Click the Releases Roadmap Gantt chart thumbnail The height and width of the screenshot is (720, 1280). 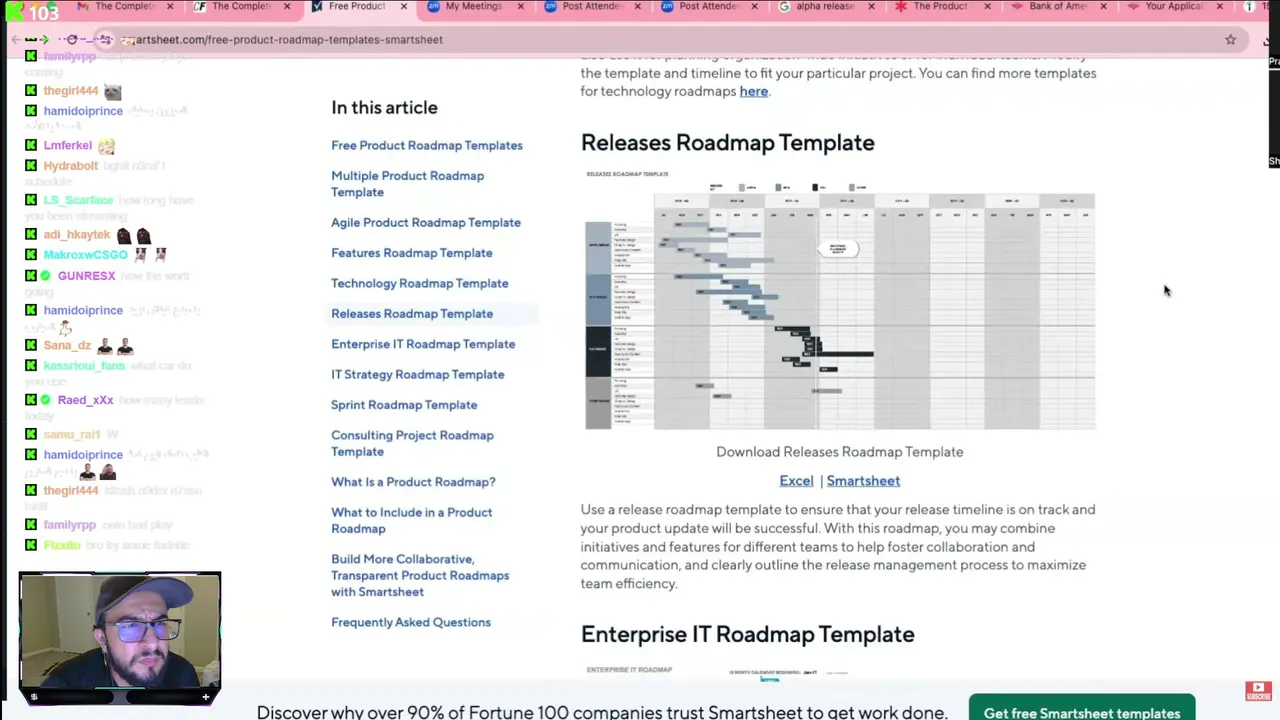(x=840, y=300)
